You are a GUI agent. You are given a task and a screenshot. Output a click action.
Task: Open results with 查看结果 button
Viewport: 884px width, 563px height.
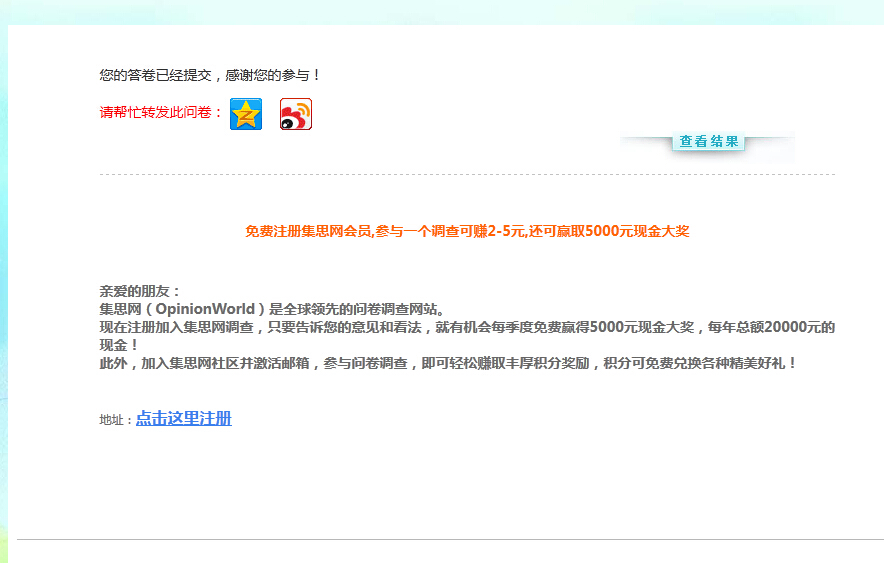(x=709, y=141)
